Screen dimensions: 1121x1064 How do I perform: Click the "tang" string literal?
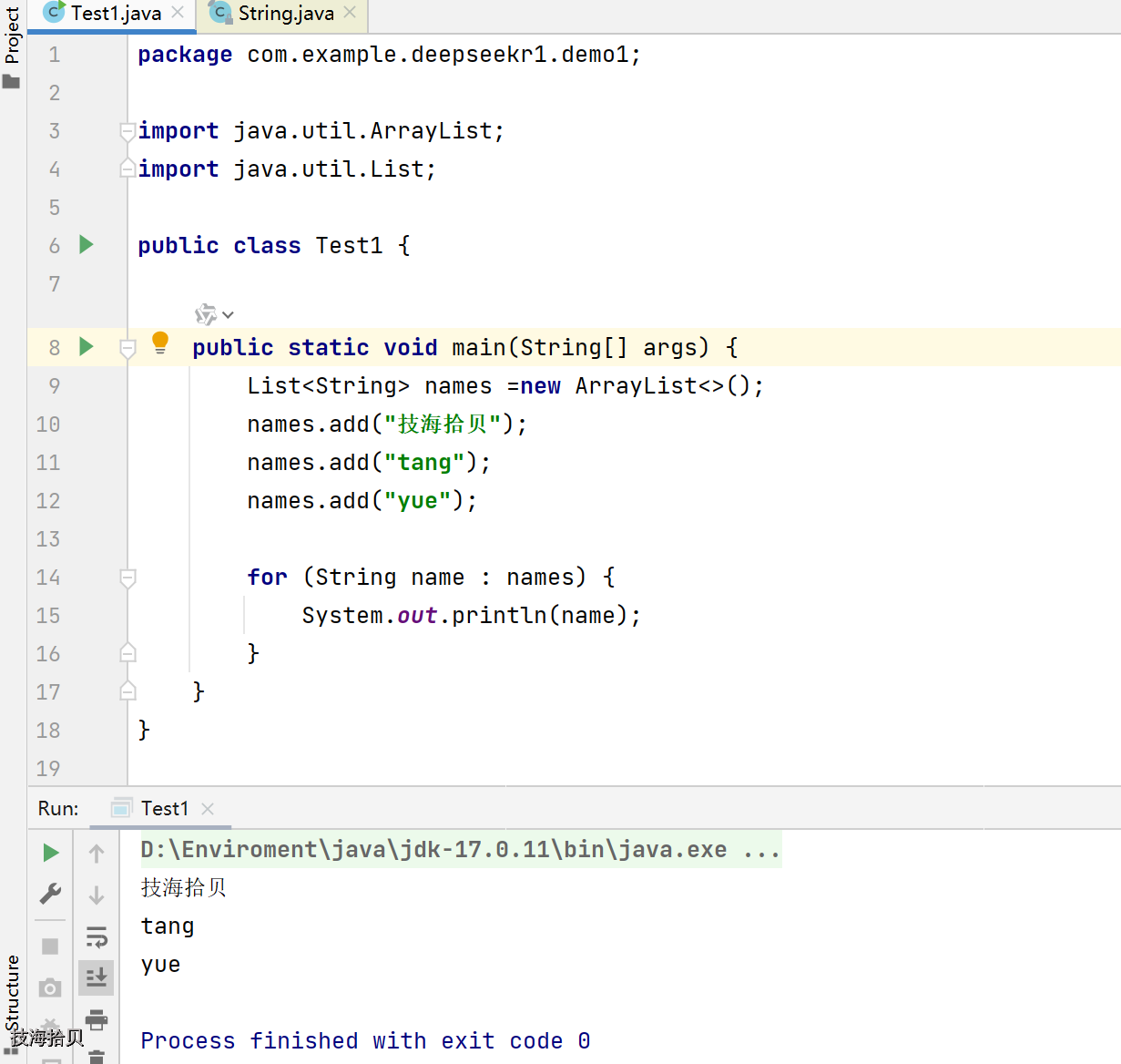[x=424, y=463]
